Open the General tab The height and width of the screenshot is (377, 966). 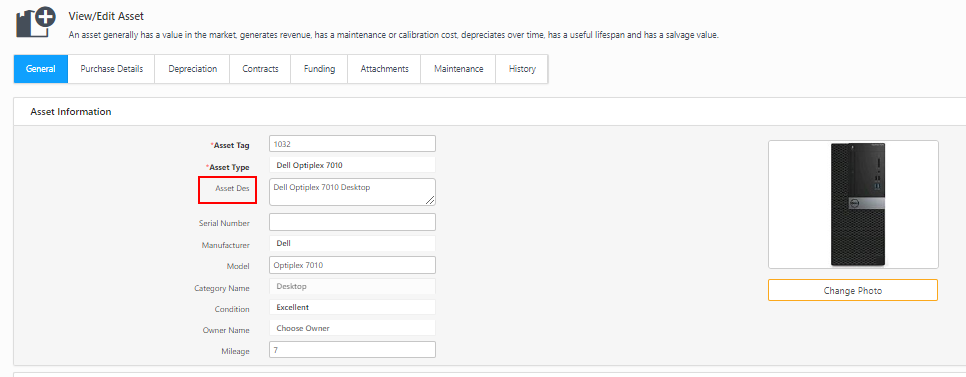click(41, 69)
